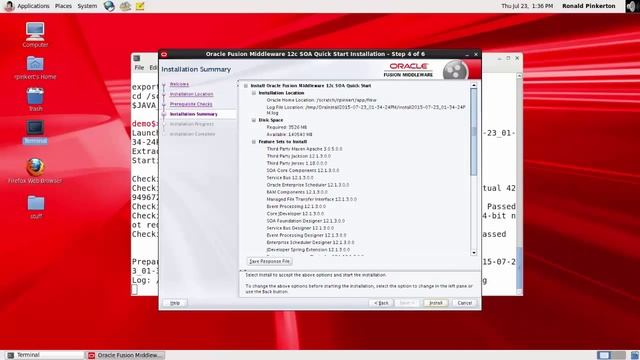Viewport: 640px width, 360px height.
Task: Launch Firefox Web Browser from desktop
Action: click(x=35, y=170)
